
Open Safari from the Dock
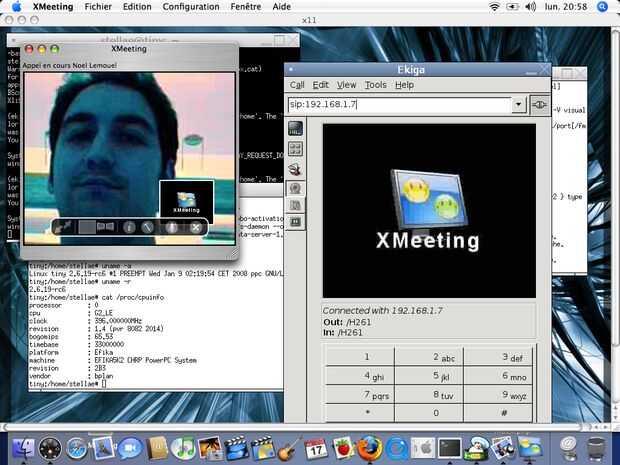[76, 448]
